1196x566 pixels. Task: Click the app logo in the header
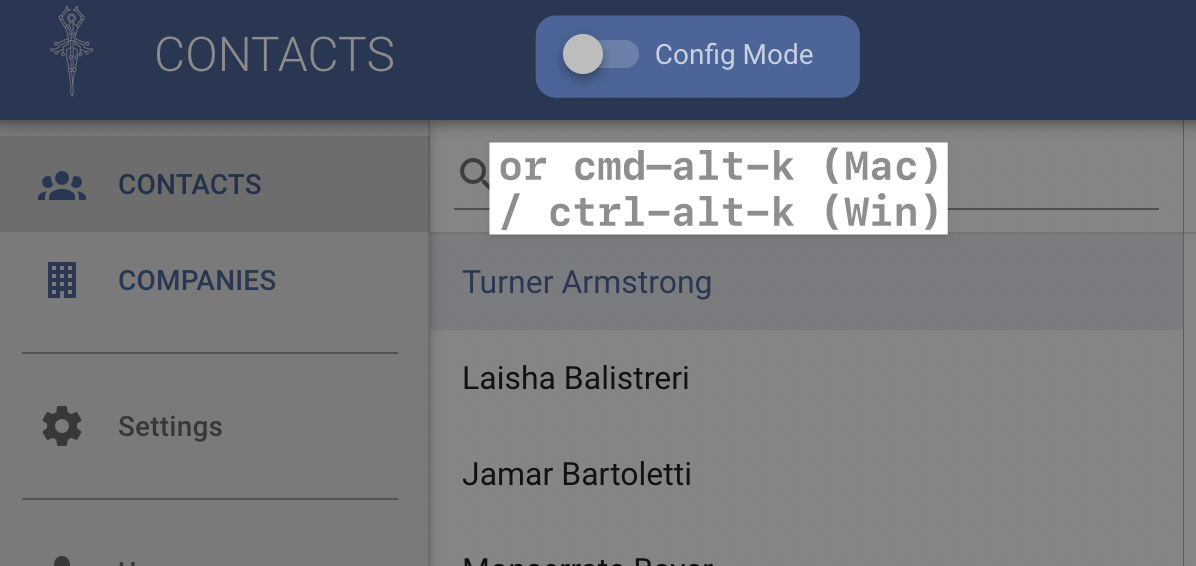click(71, 53)
